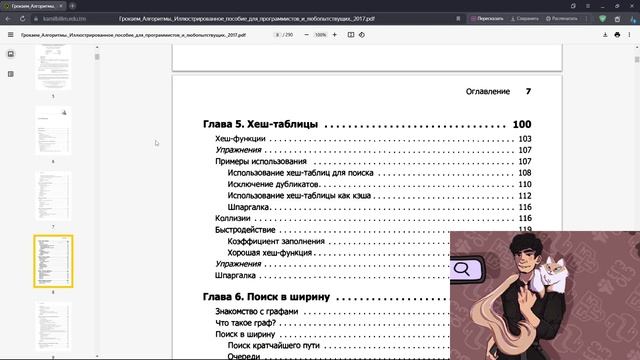Print the PDF document

point(617,35)
